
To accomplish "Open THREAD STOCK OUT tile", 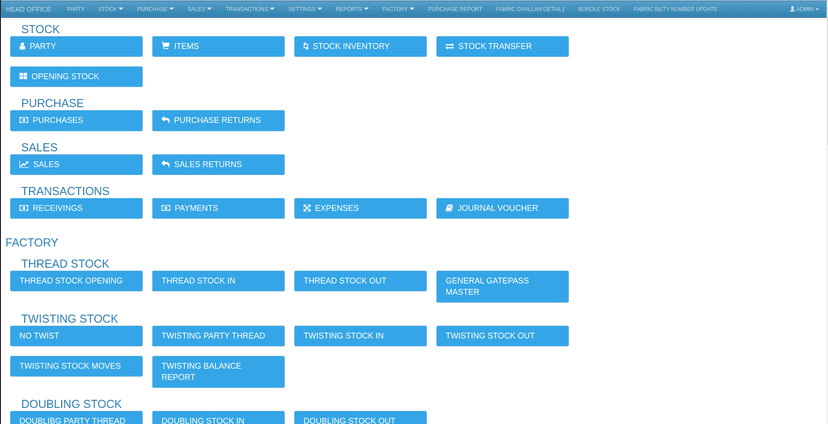I will (360, 281).
